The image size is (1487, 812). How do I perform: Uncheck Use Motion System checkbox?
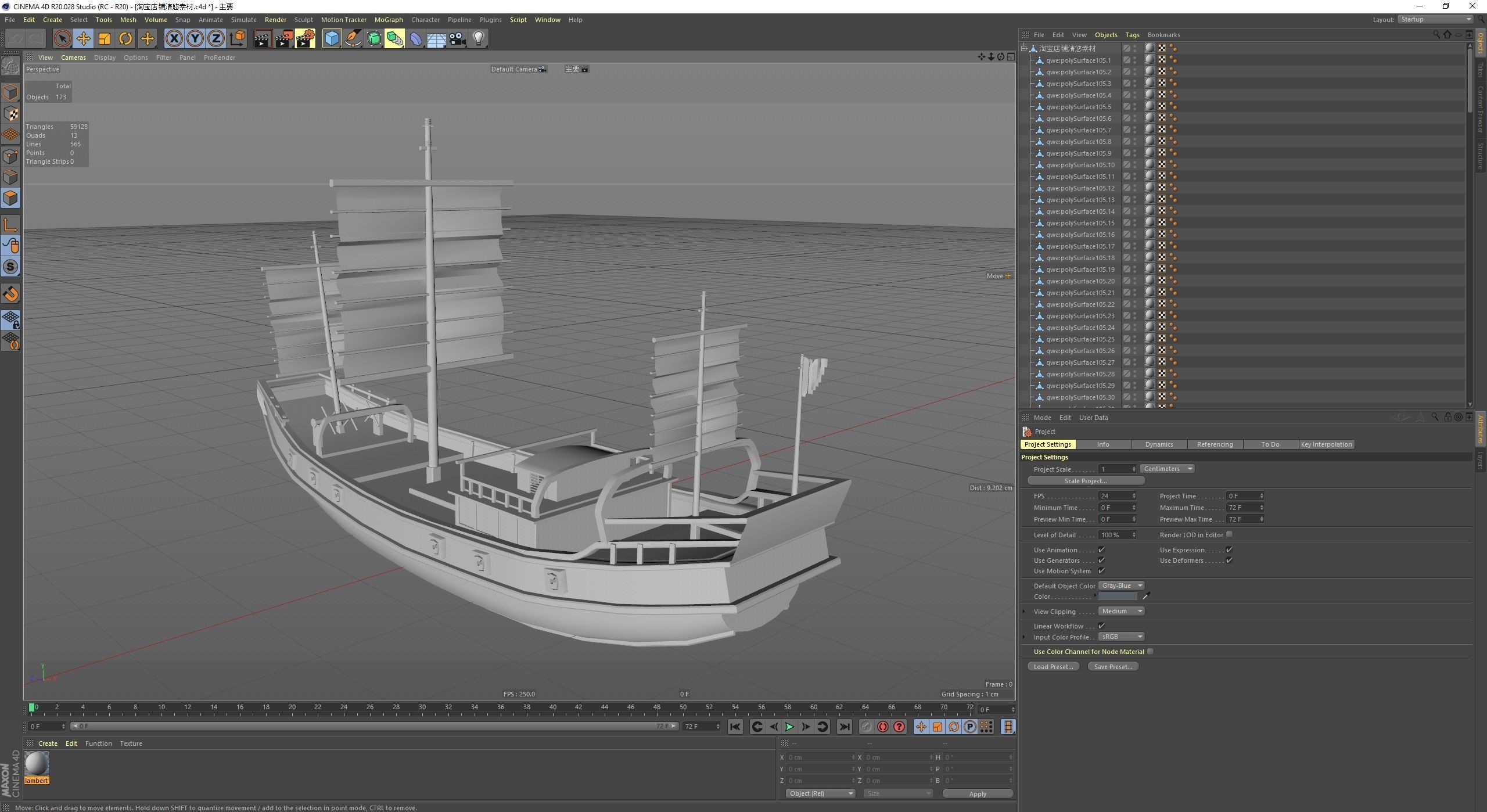tap(1101, 570)
